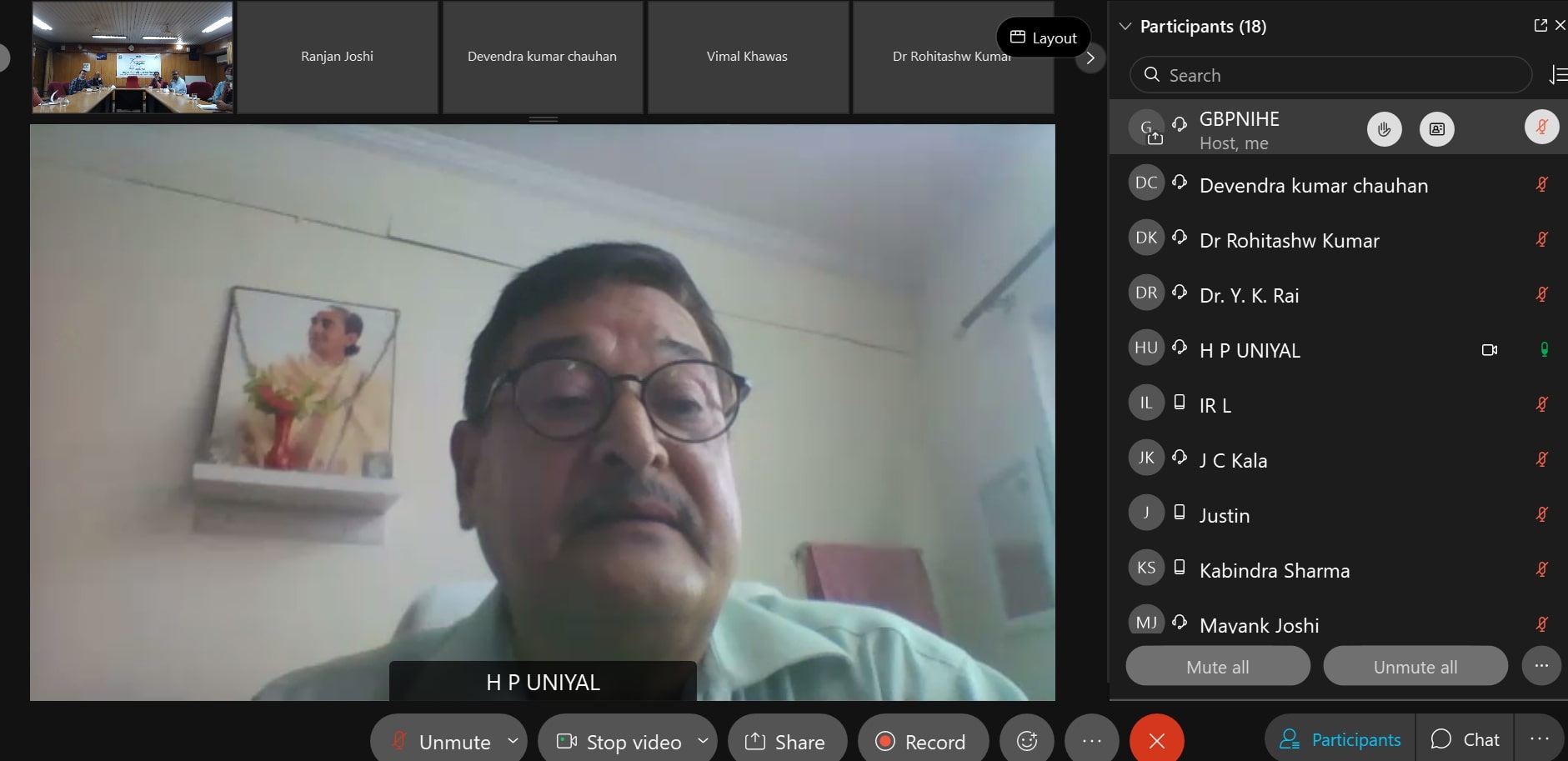The image size is (1568, 761).
Task: Show next video thumbnails with arrow
Action: click(1090, 58)
